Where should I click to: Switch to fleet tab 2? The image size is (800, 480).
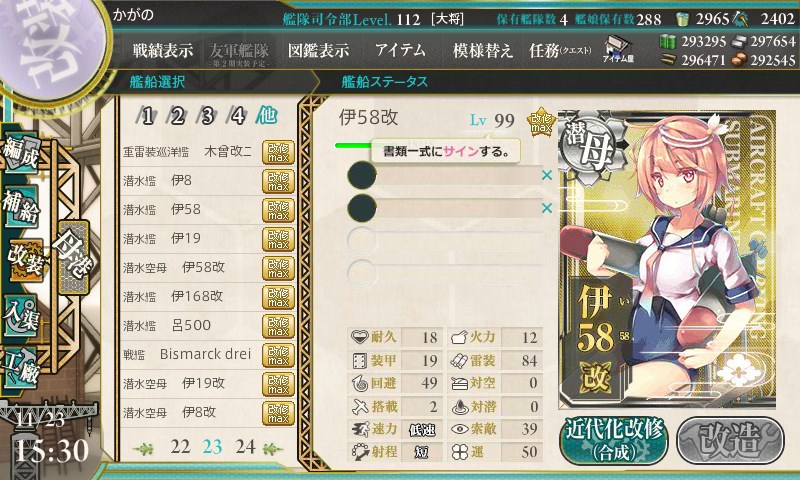[177, 116]
